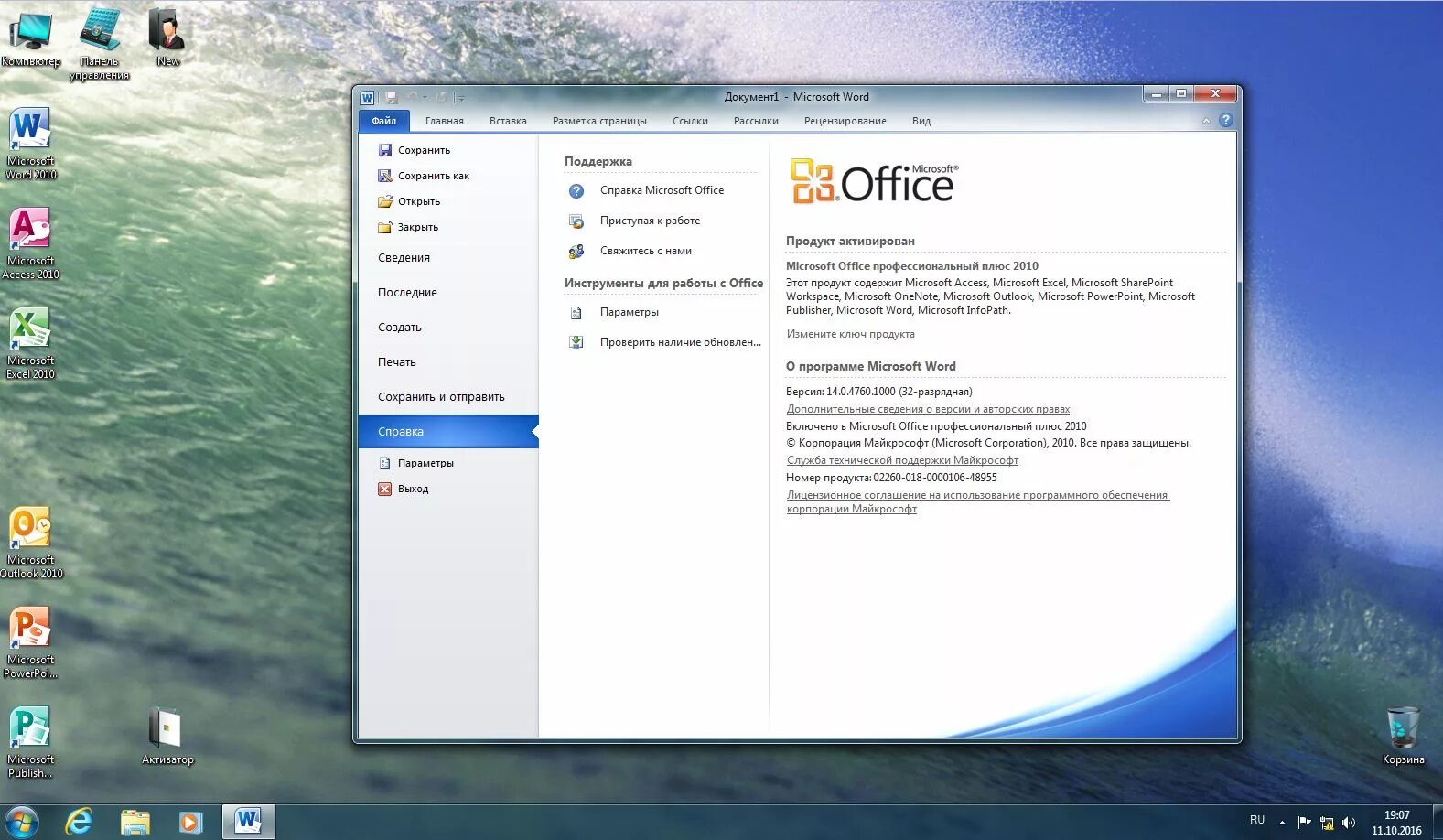The width and height of the screenshot is (1443, 840).
Task: Select the Microsoft Word 2010 desktop shortcut
Action: tap(30, 144)
